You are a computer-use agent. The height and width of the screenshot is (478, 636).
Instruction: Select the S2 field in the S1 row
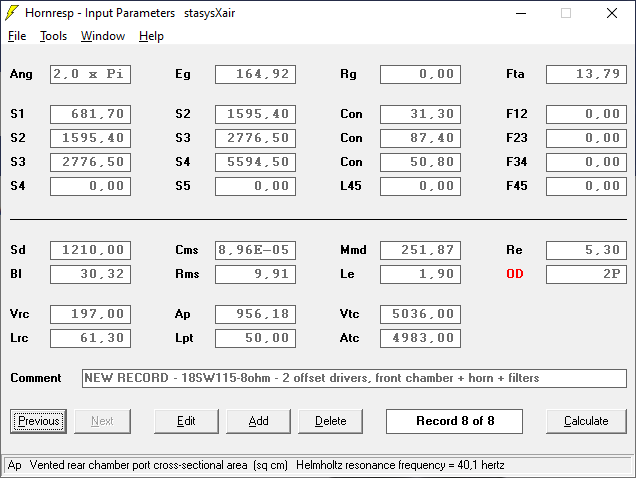coord(256,114)
